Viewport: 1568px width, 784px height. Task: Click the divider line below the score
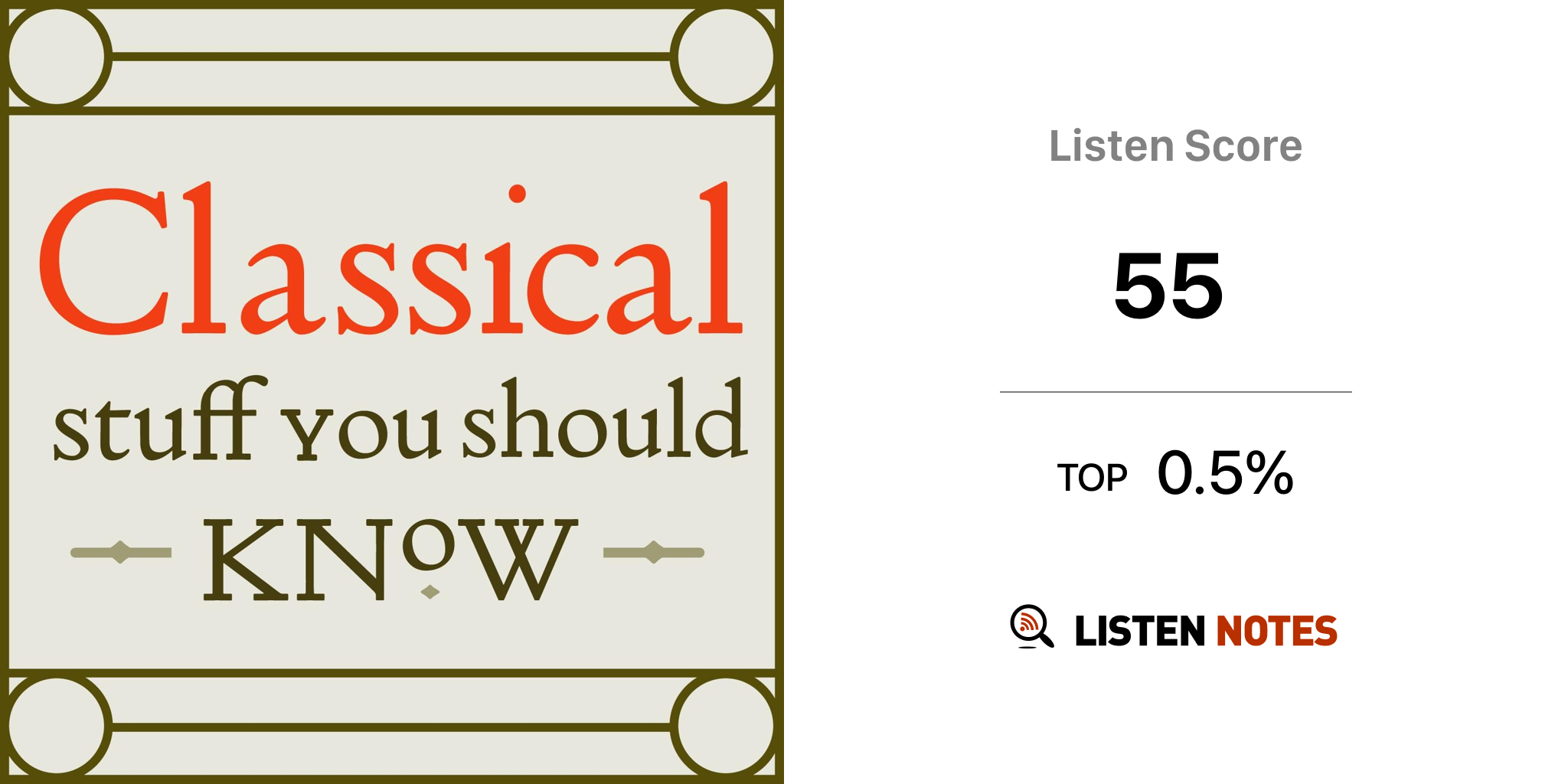(1175, 392)
